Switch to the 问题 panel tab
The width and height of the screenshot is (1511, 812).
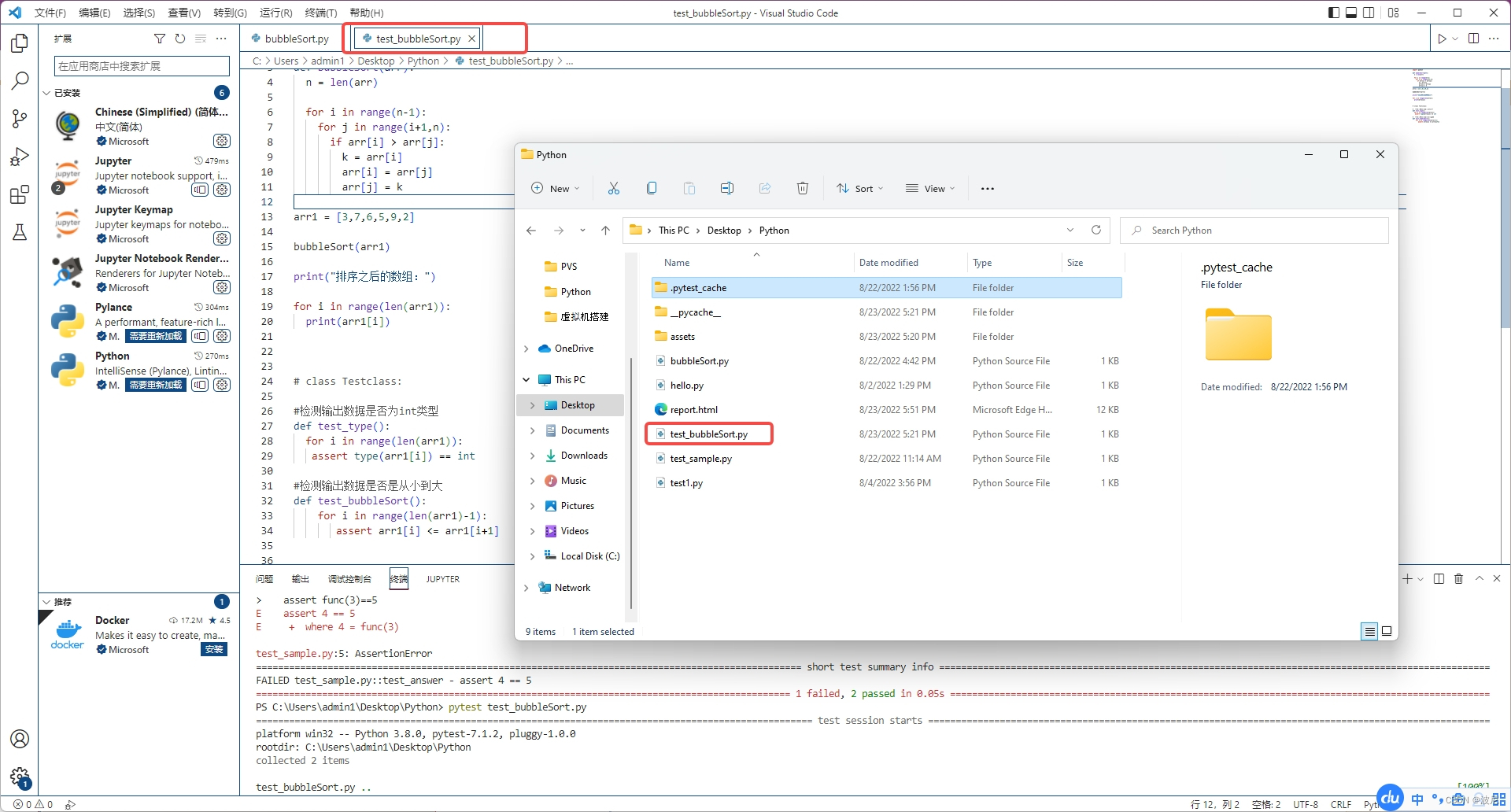pos(264,579)
